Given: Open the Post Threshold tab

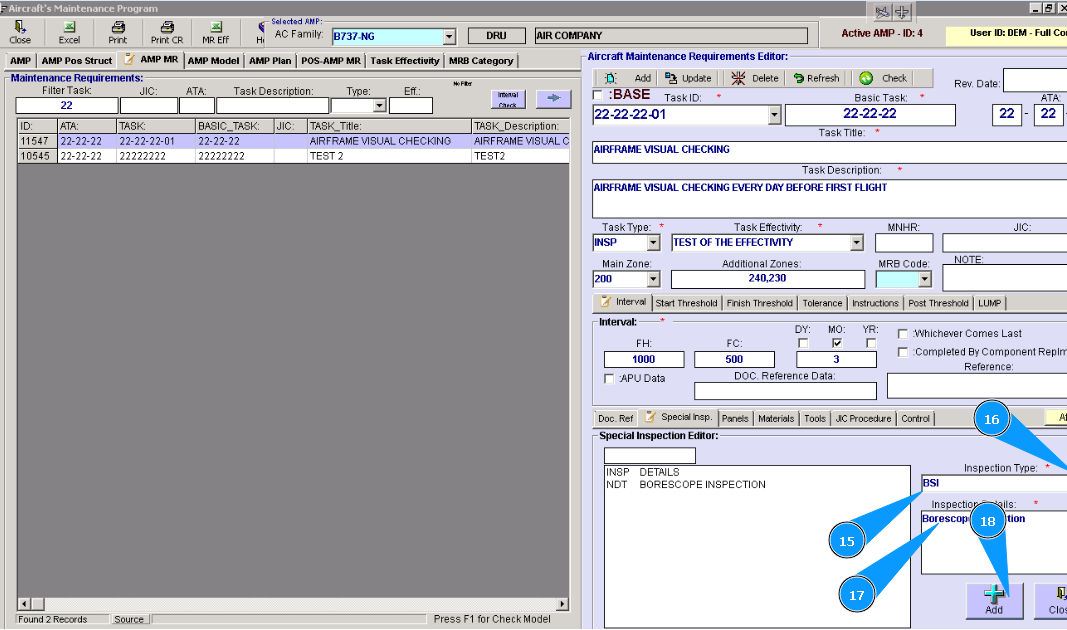Looking at the screenshot, I should click(x=938, y=303).
